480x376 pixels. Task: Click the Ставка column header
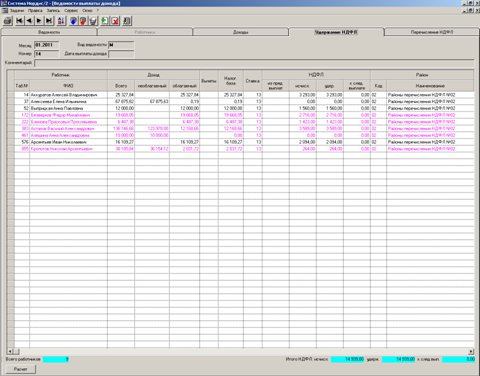point(253,81)
